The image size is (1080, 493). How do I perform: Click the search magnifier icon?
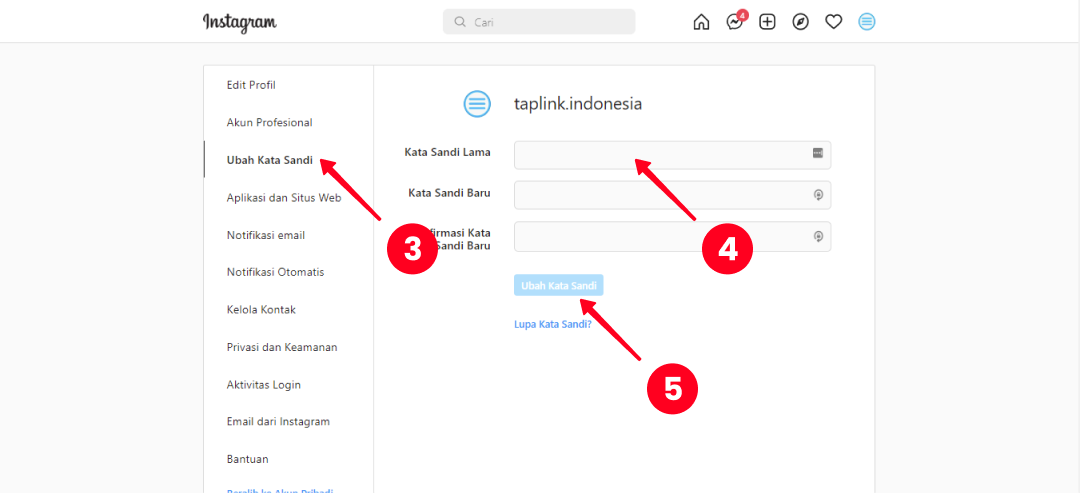pos(460,22)
